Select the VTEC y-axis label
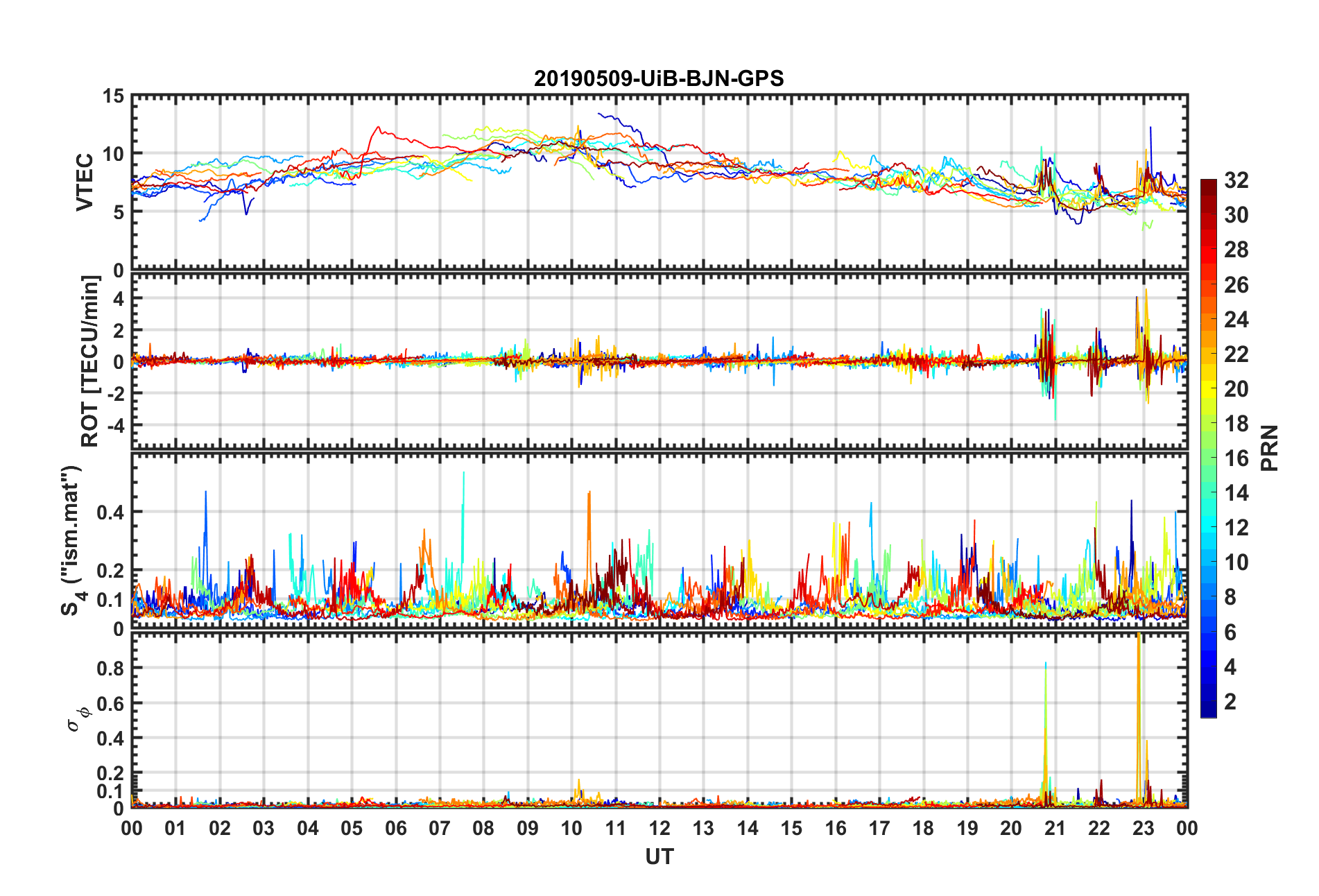 pos(85,182)
